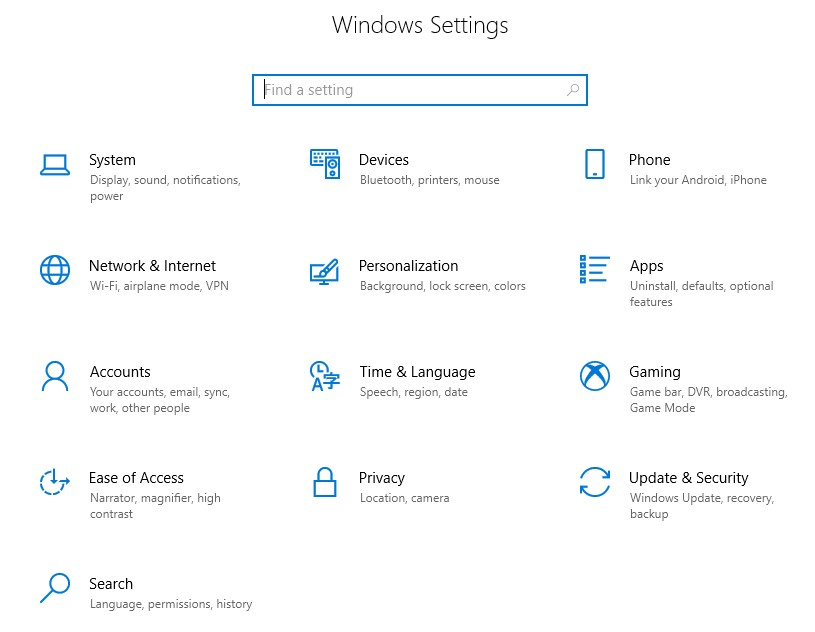Click the padlock icon for Privacy
The height and width of the screenshot is (632, 815).
[x=324, y=482]
